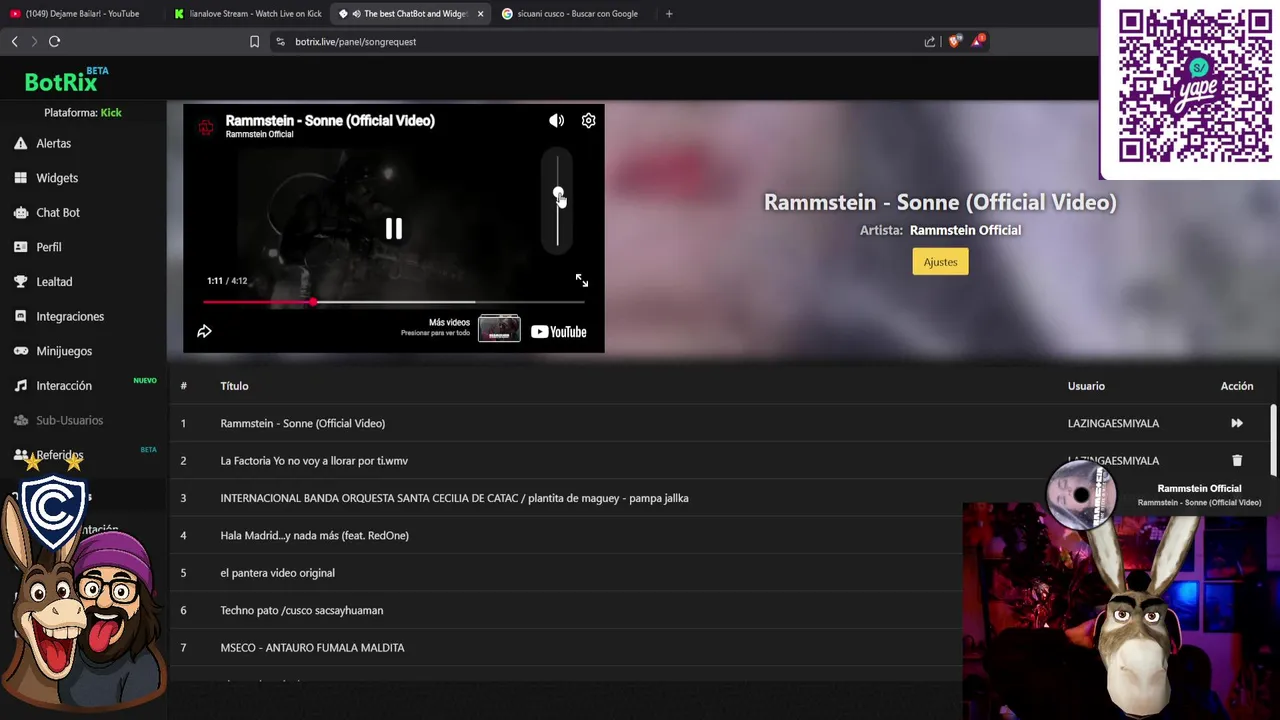Click the bookmark icon in address bar
Screen dimensions: 1280x720
point(254,42)
